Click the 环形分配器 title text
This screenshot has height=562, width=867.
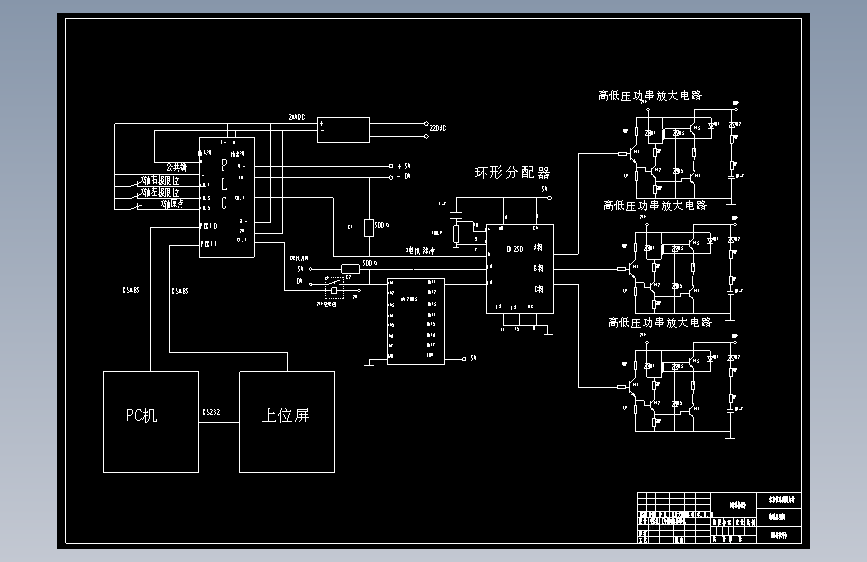click(x=513, y=173)
